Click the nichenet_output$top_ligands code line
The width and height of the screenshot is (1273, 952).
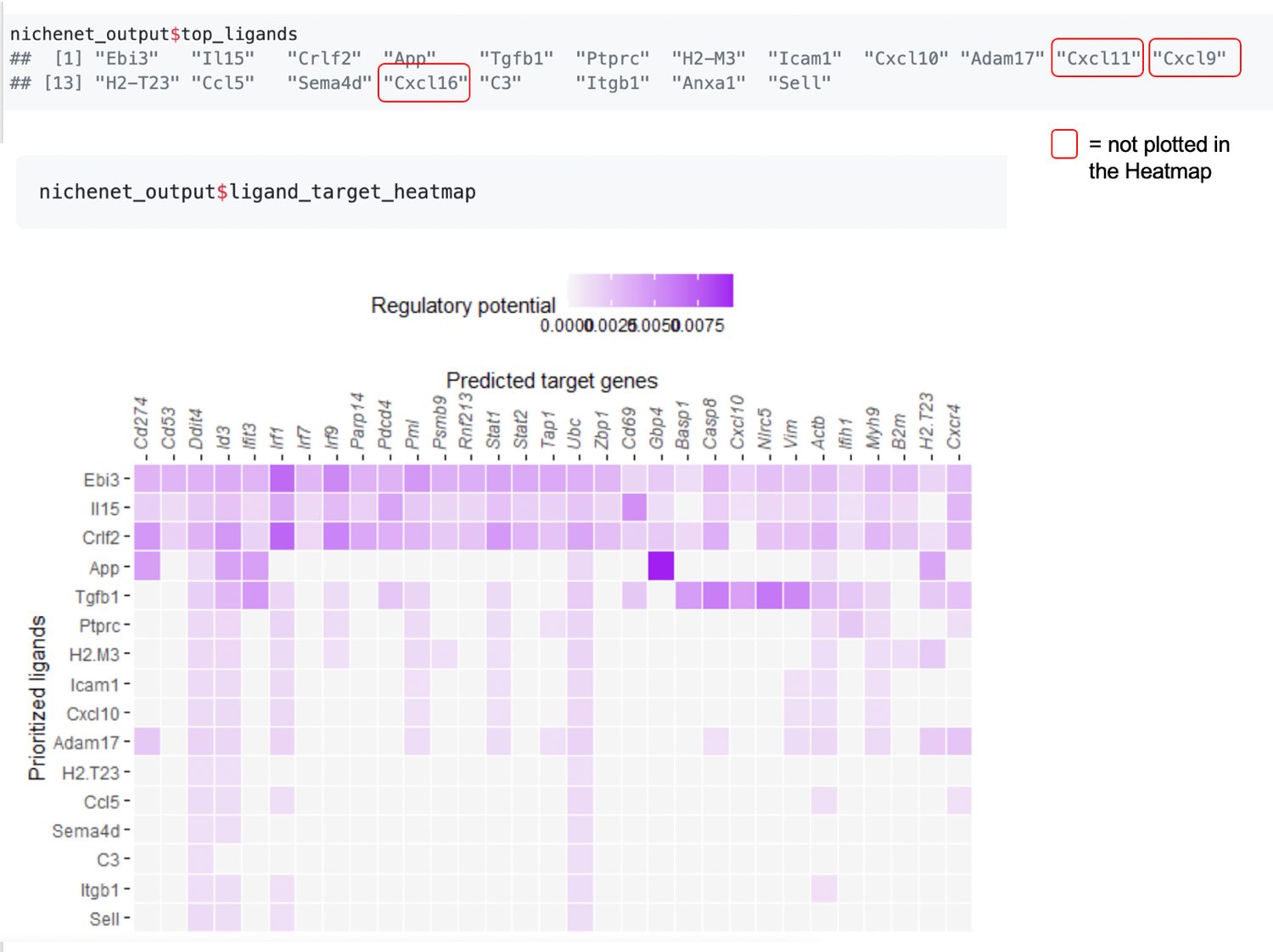153,34
